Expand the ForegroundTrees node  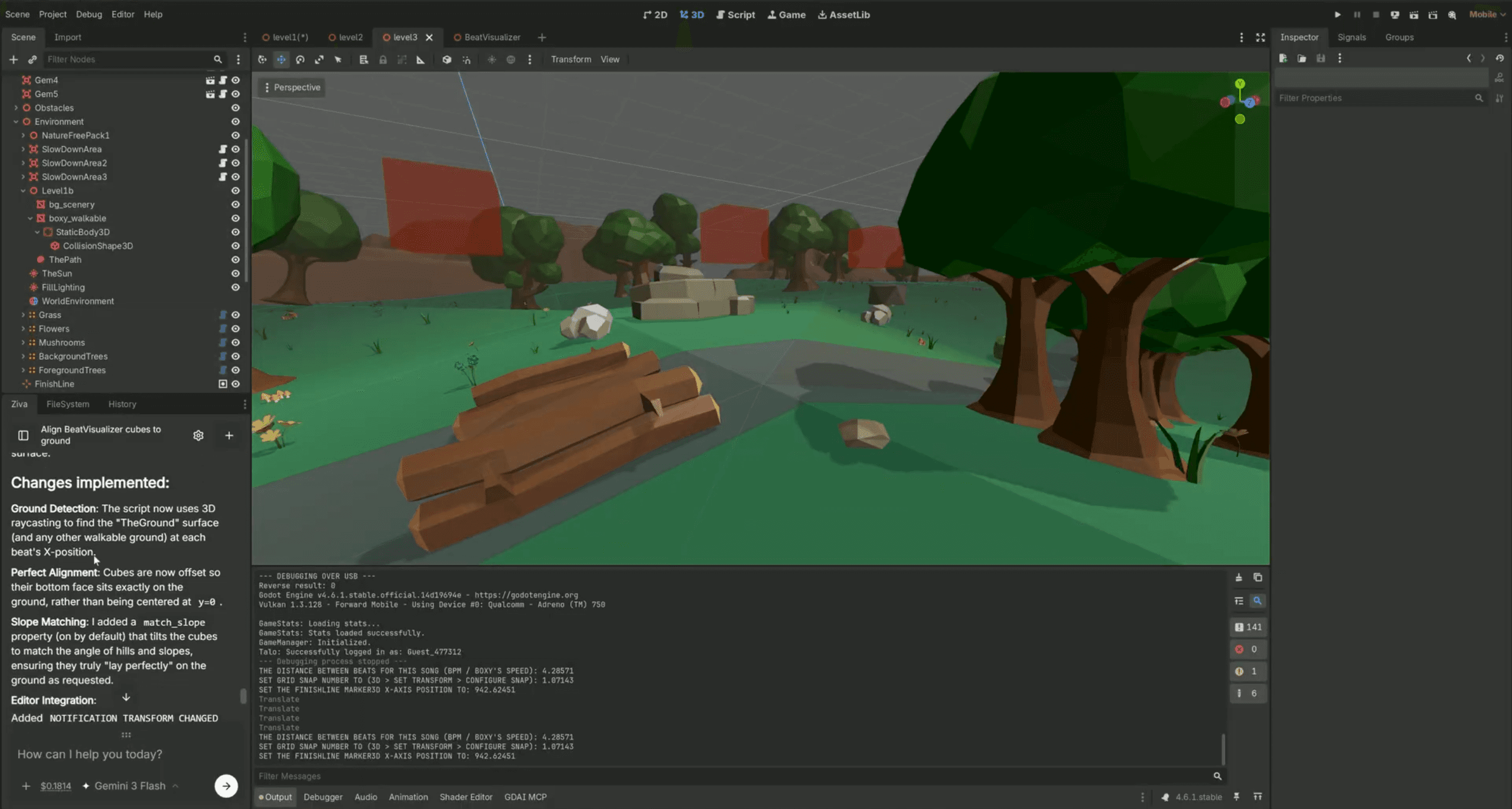tap(23, 371)
